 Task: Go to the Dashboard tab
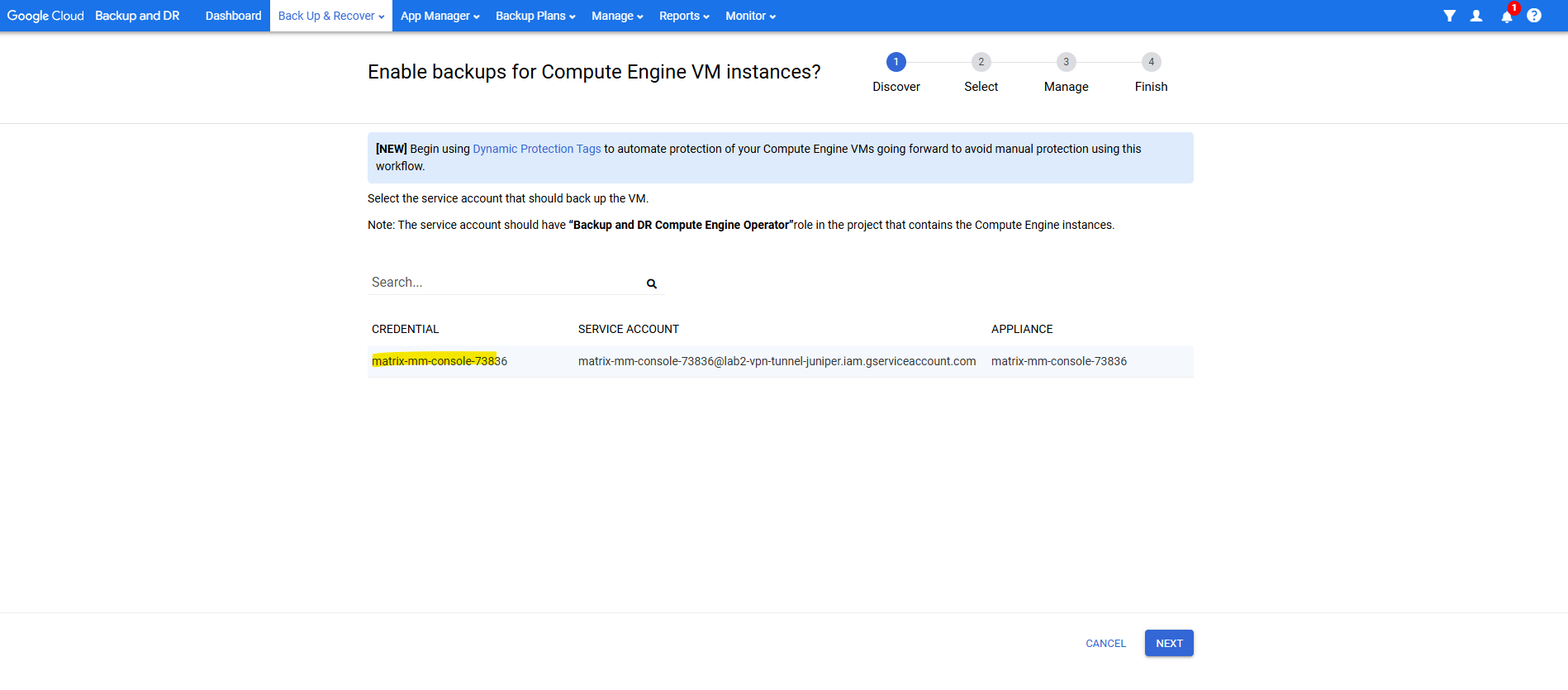coord(233,16)
